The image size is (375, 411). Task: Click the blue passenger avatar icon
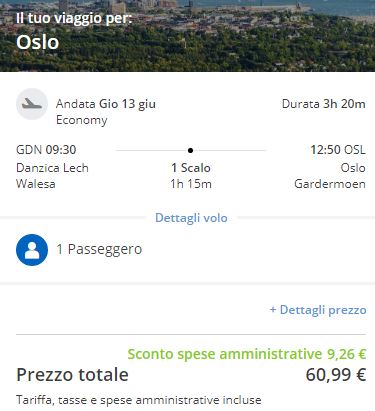[x=32, y=250]
